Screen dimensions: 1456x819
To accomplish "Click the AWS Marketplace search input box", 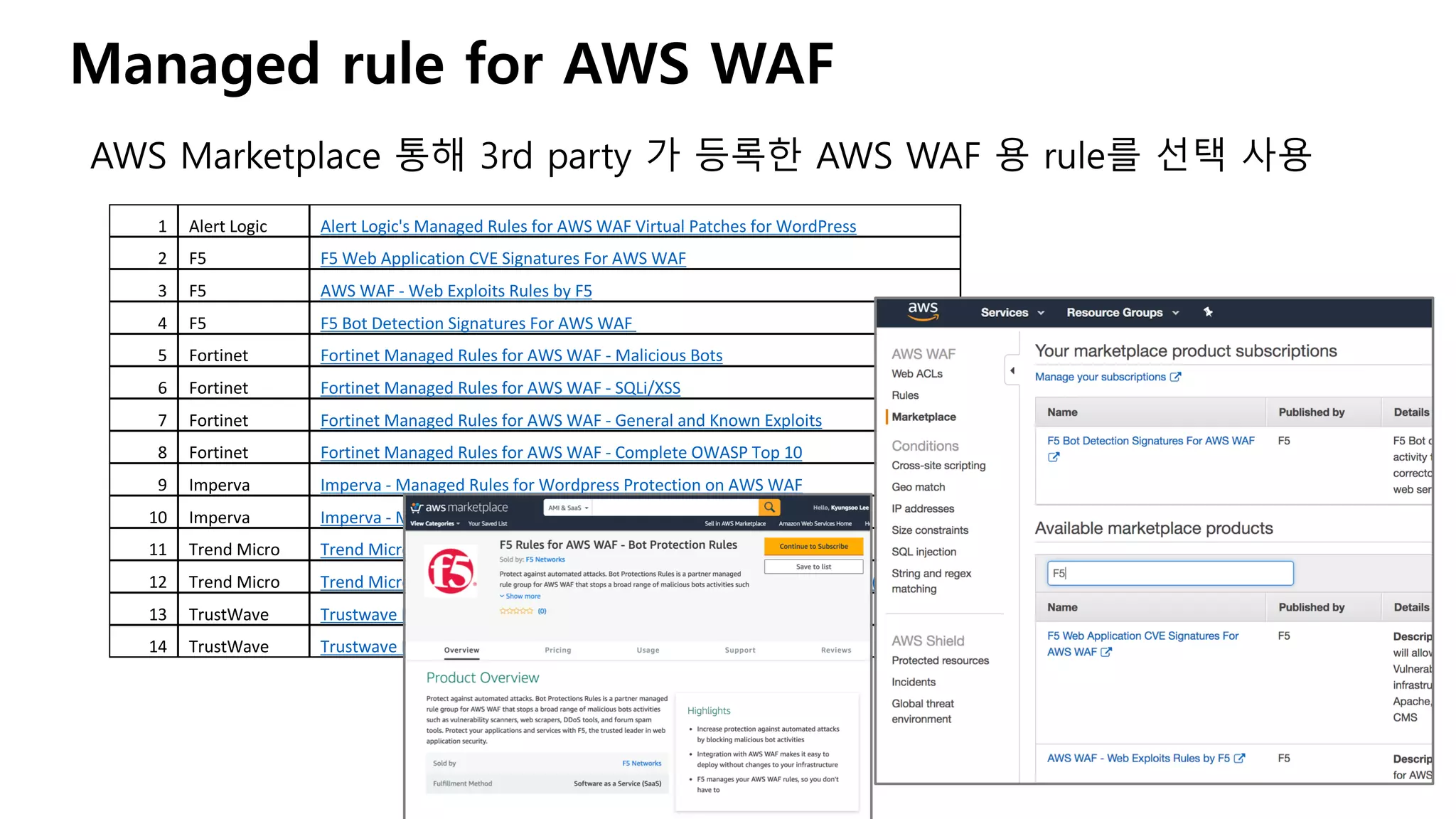I will 675,508.
